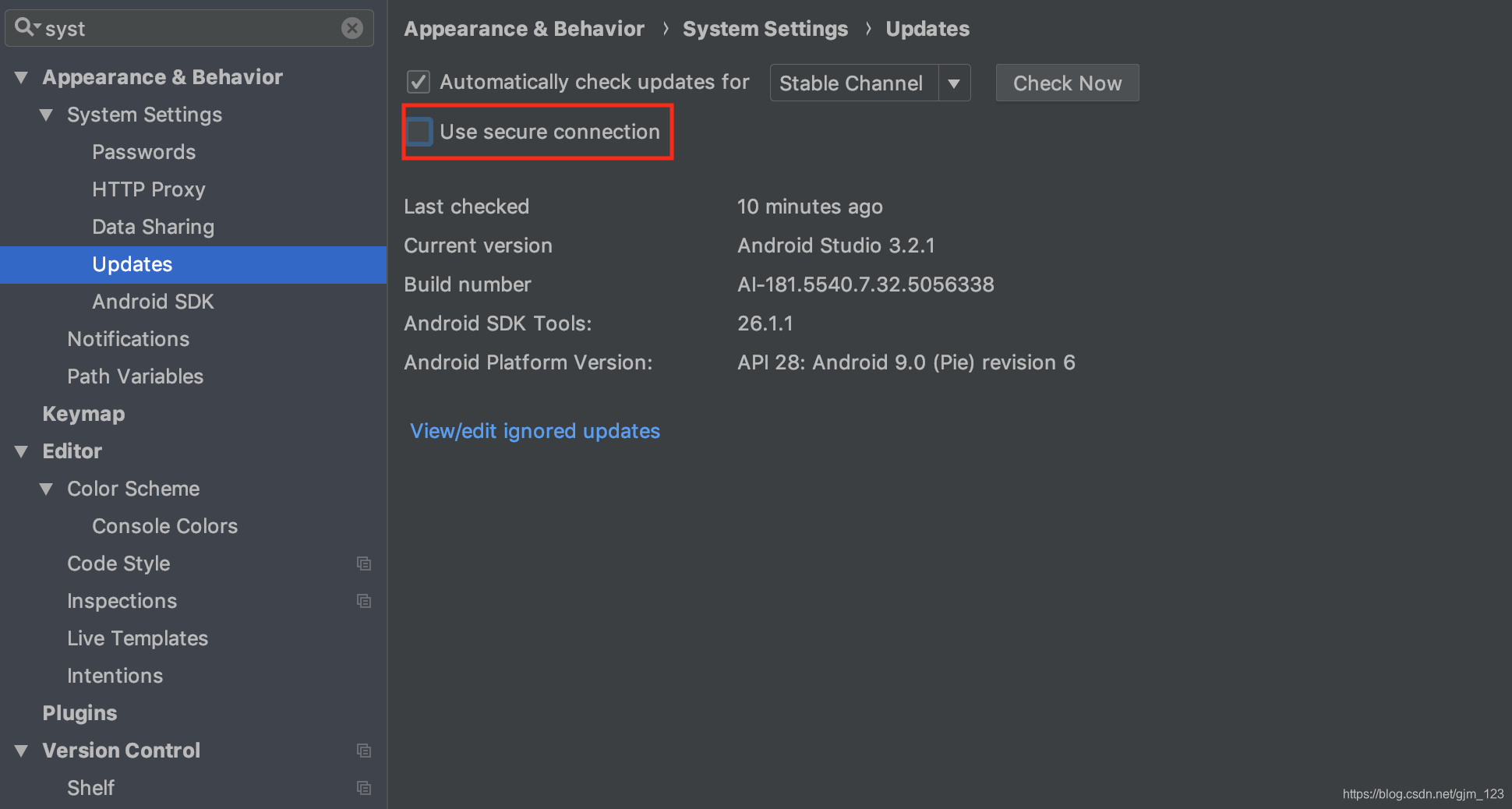
Task: Click the '10 minutes ago' value
Action: tap(810, 207)
